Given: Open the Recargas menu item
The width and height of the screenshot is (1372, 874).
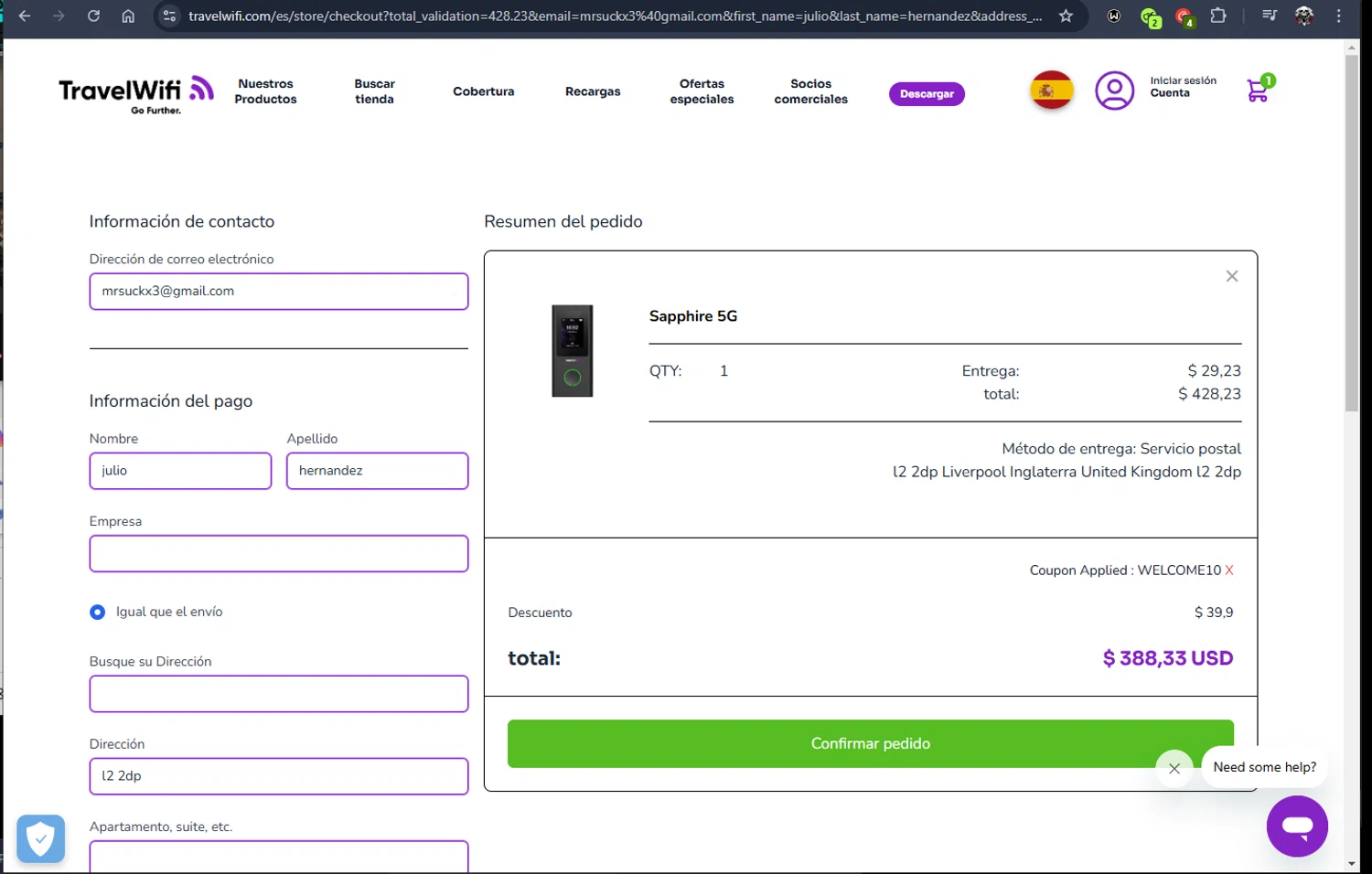Looking at the screenshot, I should (593, 91).
